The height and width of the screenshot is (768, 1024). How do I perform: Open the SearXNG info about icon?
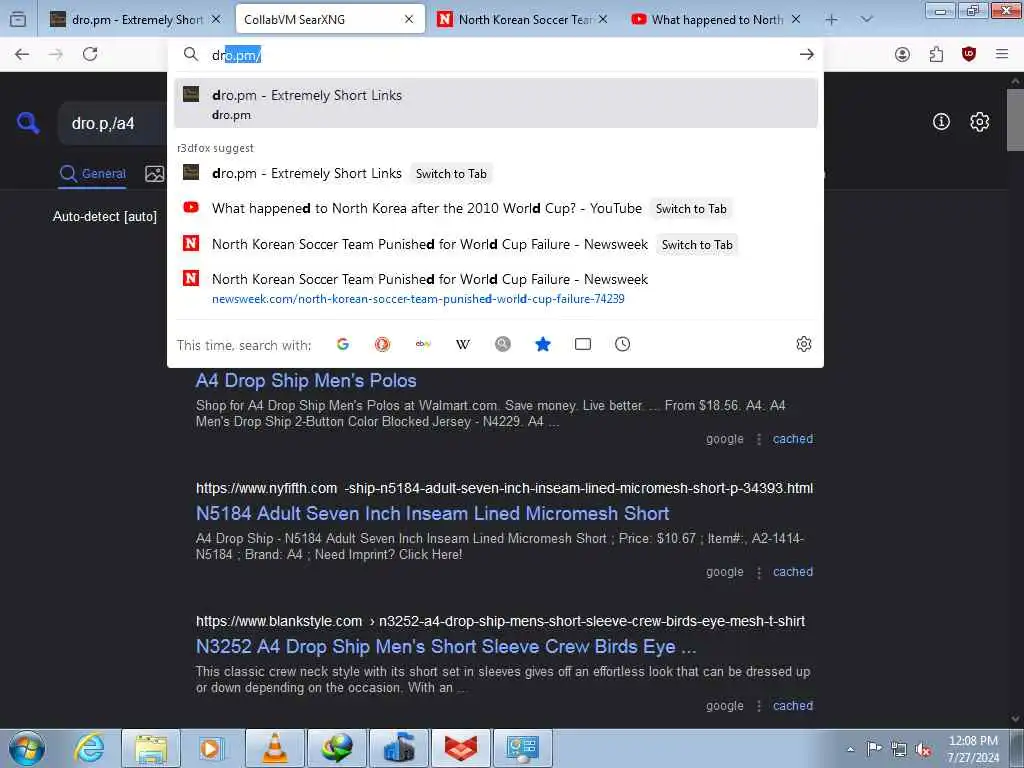point(941,121)
